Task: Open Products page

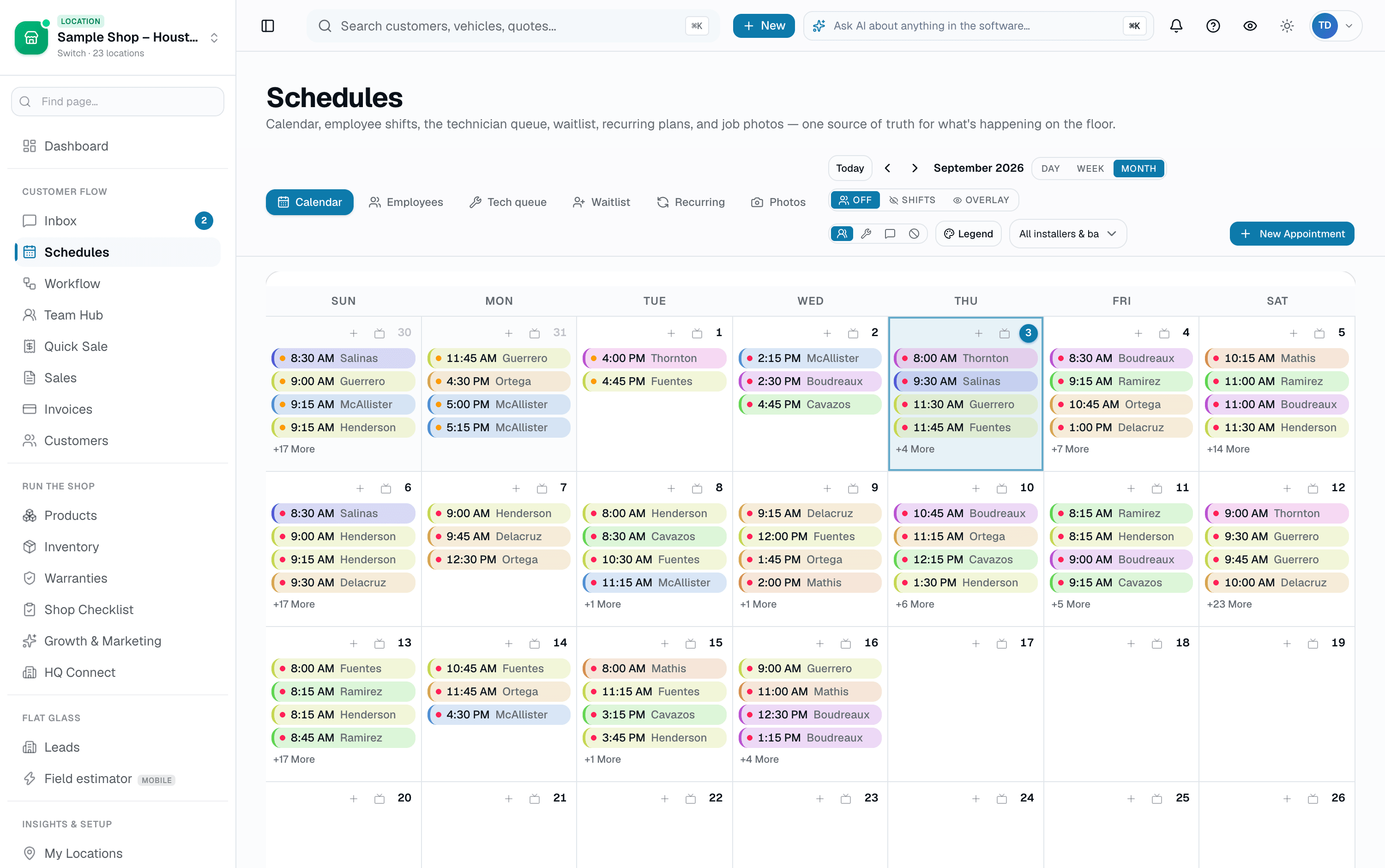Action: [x=118, y=516]
